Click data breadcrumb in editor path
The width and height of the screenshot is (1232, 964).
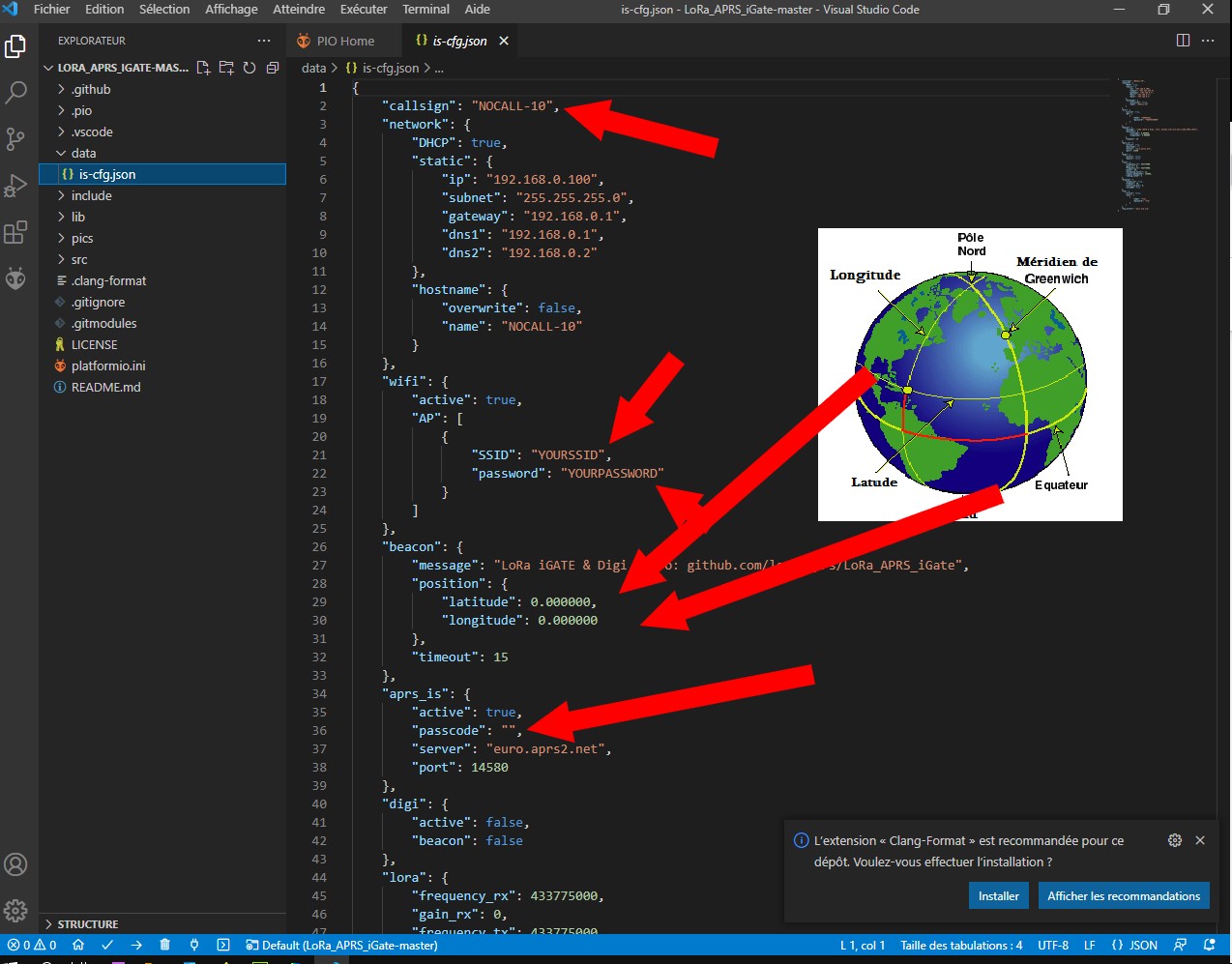[313, 68]
